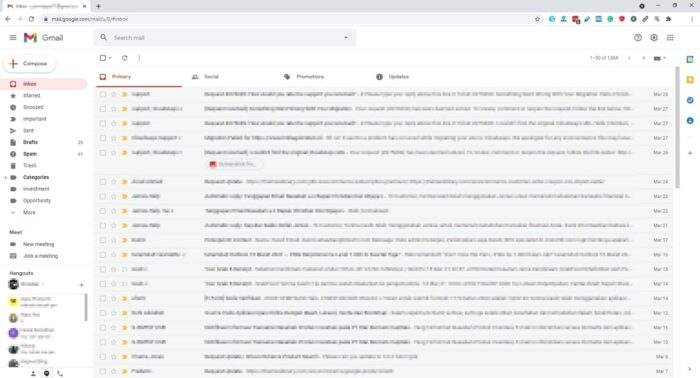Click the attachment chip on the Mar 26 email
Image resolution: width=700 pixels, height=378 pixels.
[x=235, y=164]
